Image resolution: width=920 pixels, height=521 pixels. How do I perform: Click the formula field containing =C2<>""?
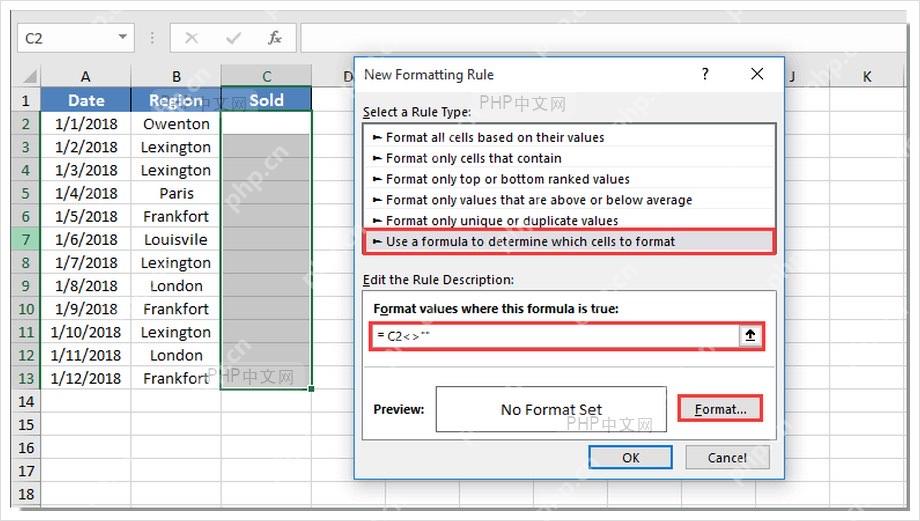pos(555,336)
